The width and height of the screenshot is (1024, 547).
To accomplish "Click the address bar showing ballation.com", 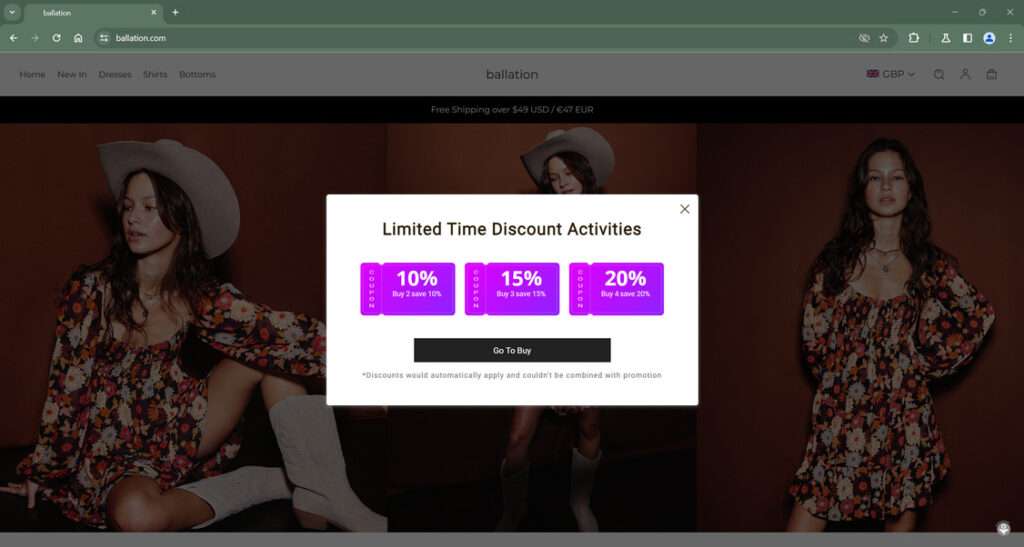I will pos(400,38).
